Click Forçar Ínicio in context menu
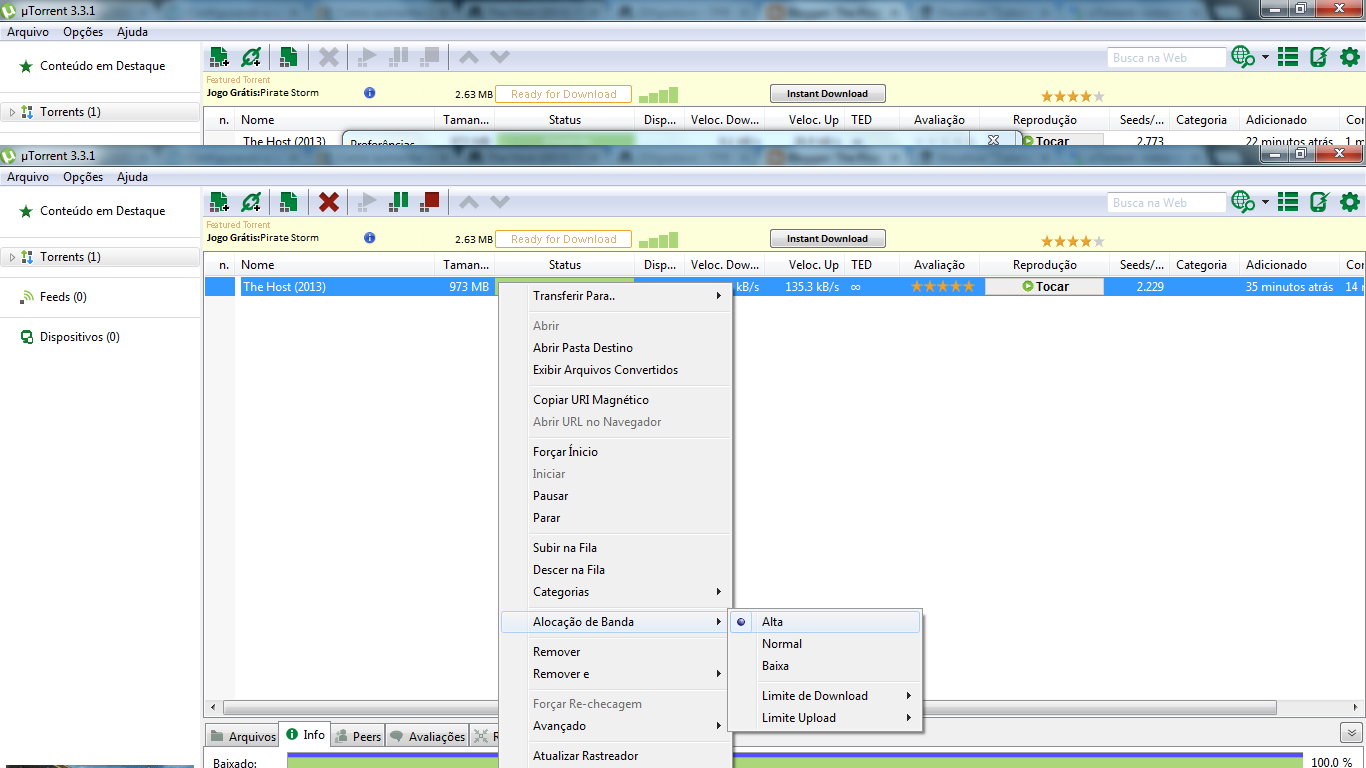Image resolution: width=1366 pixels, height=768 pixels. (615, 452)
